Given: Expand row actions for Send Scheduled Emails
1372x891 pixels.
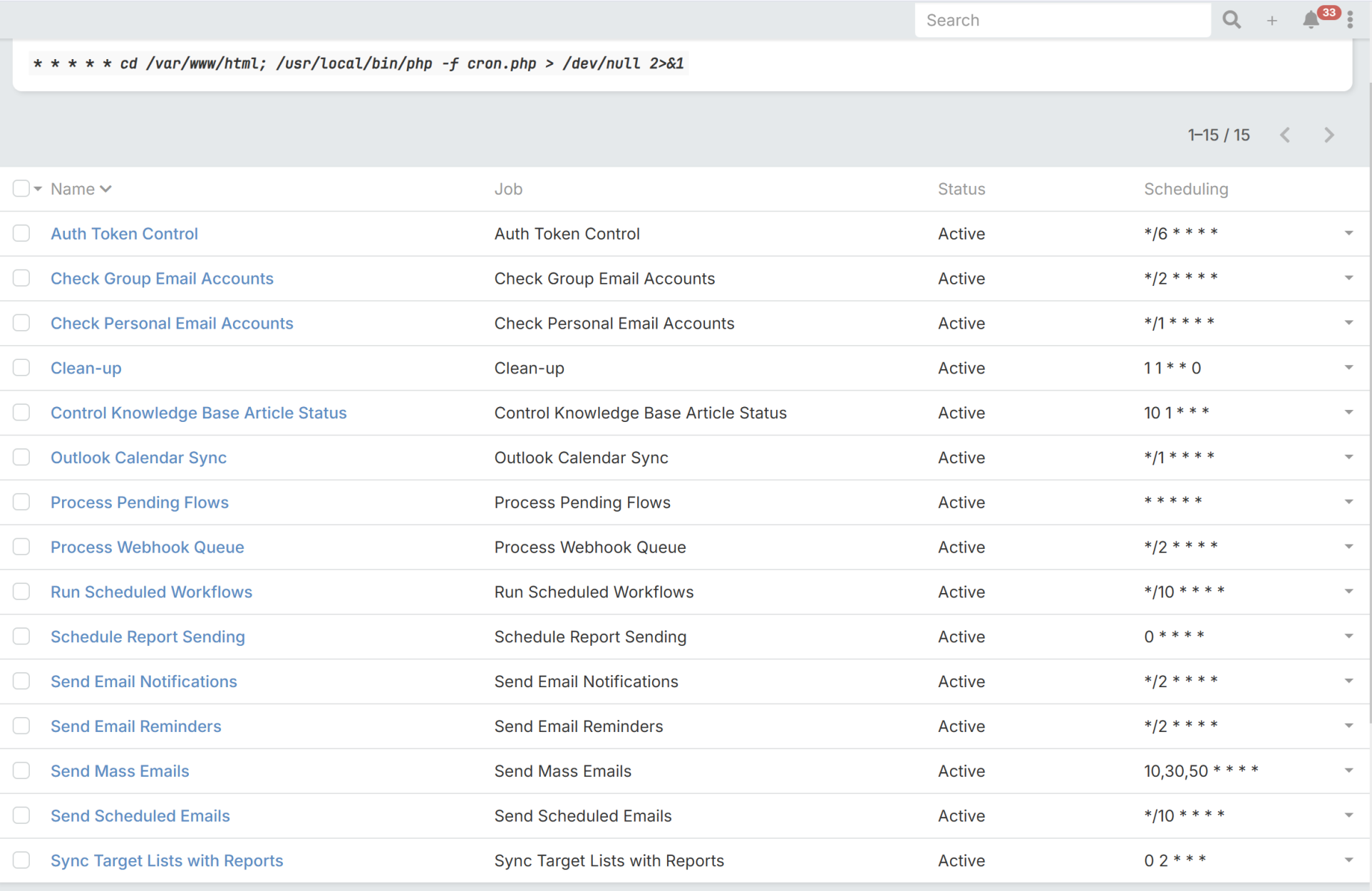Looking at the screenshot, I should [x=1348, y=815].
